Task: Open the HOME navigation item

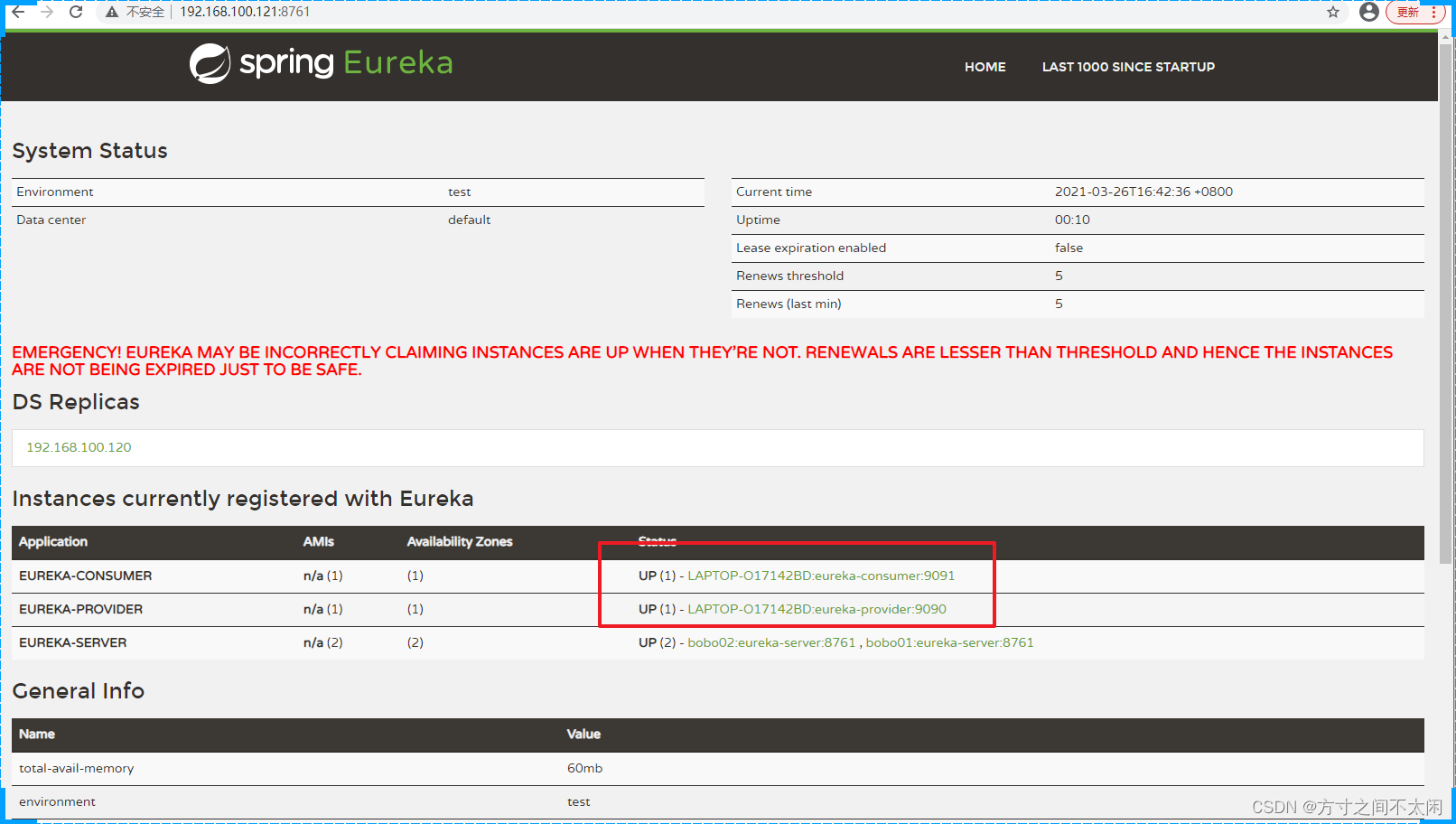Action: point(985,67)
